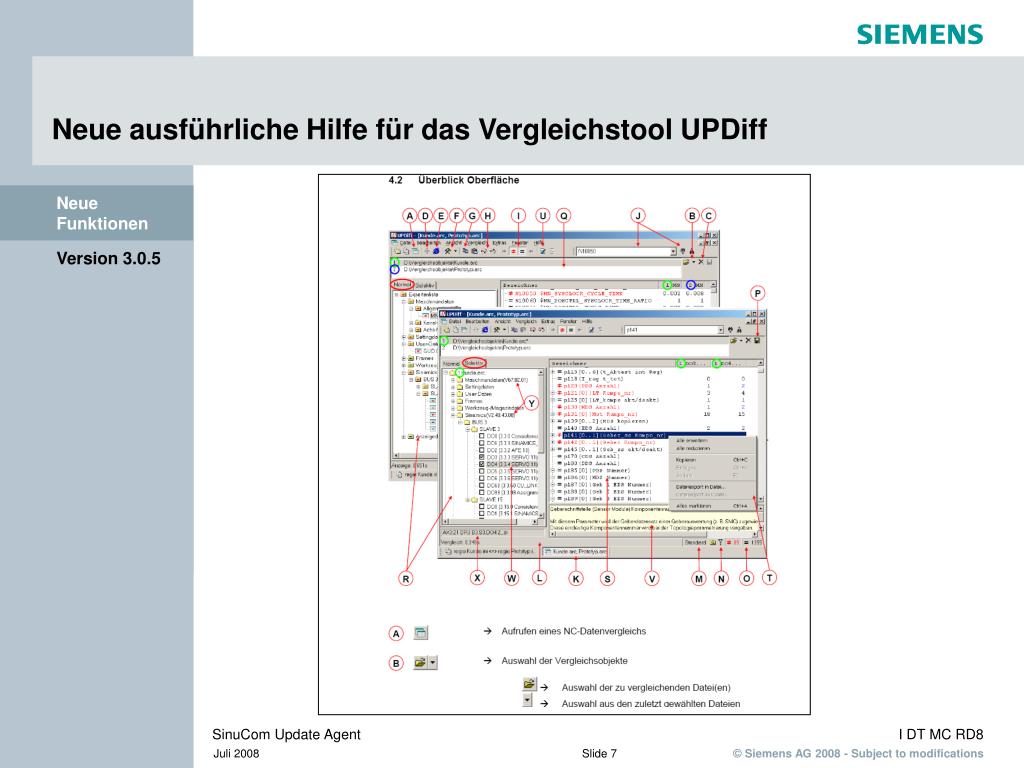Screen dimensions: 1024x768
Task: Select Prototyp.arc path row in front file list
Action: point(584,347)
